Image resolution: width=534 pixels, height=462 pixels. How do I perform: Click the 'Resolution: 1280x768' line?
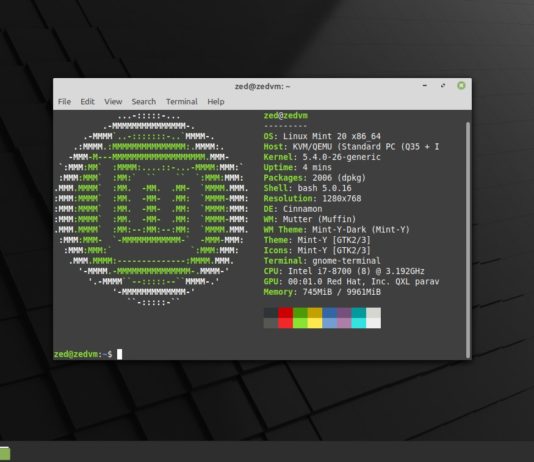pos(312,198)
